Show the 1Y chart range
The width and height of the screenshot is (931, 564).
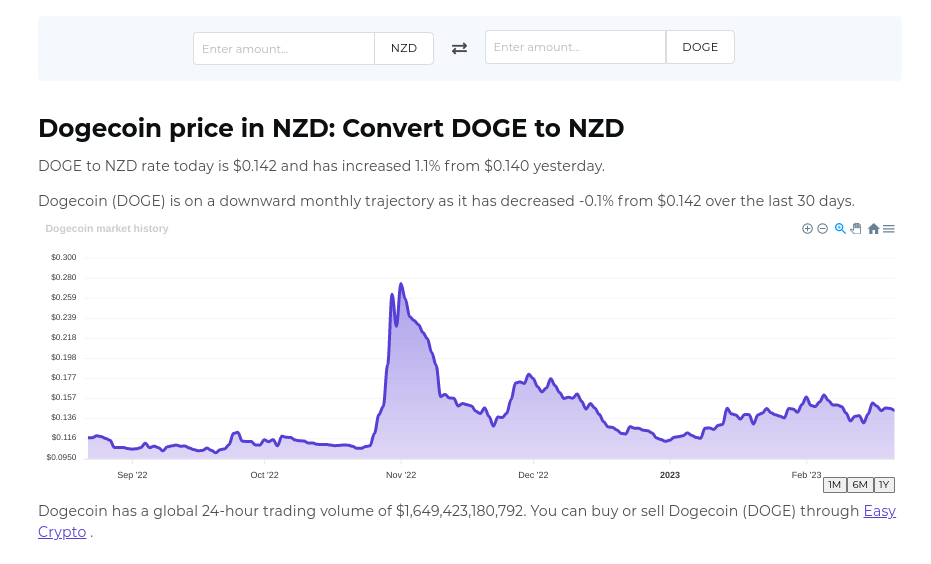click(x=883, y=485)
